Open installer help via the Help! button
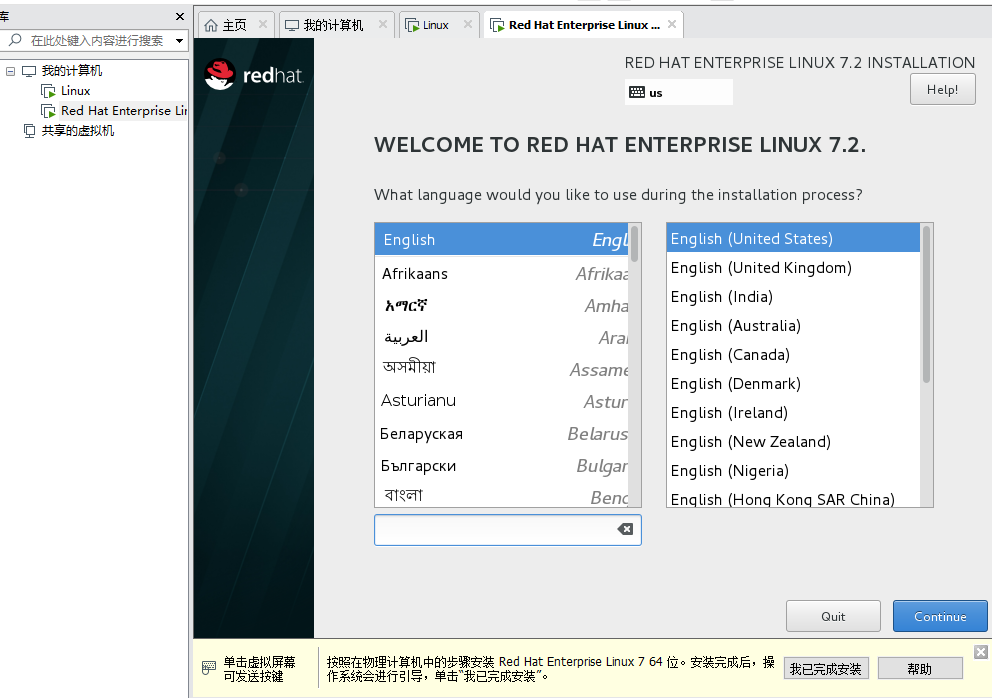 coord(942,89)
